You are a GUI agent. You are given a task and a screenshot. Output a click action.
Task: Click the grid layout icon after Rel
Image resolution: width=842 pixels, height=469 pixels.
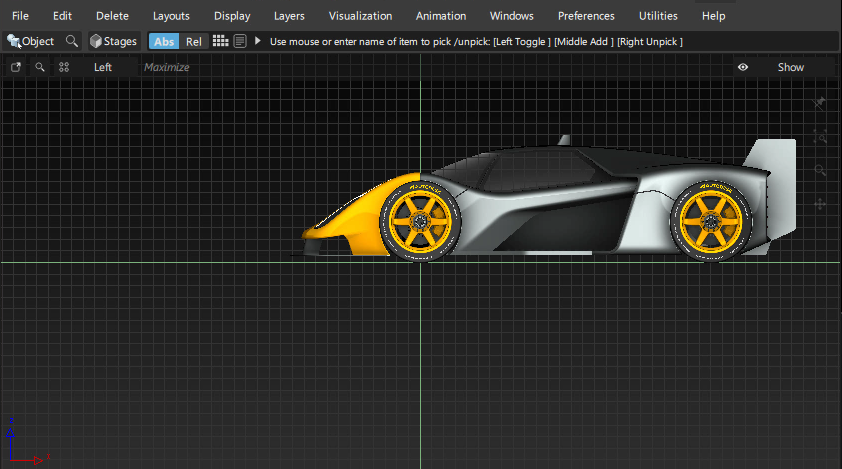(221, 41)
